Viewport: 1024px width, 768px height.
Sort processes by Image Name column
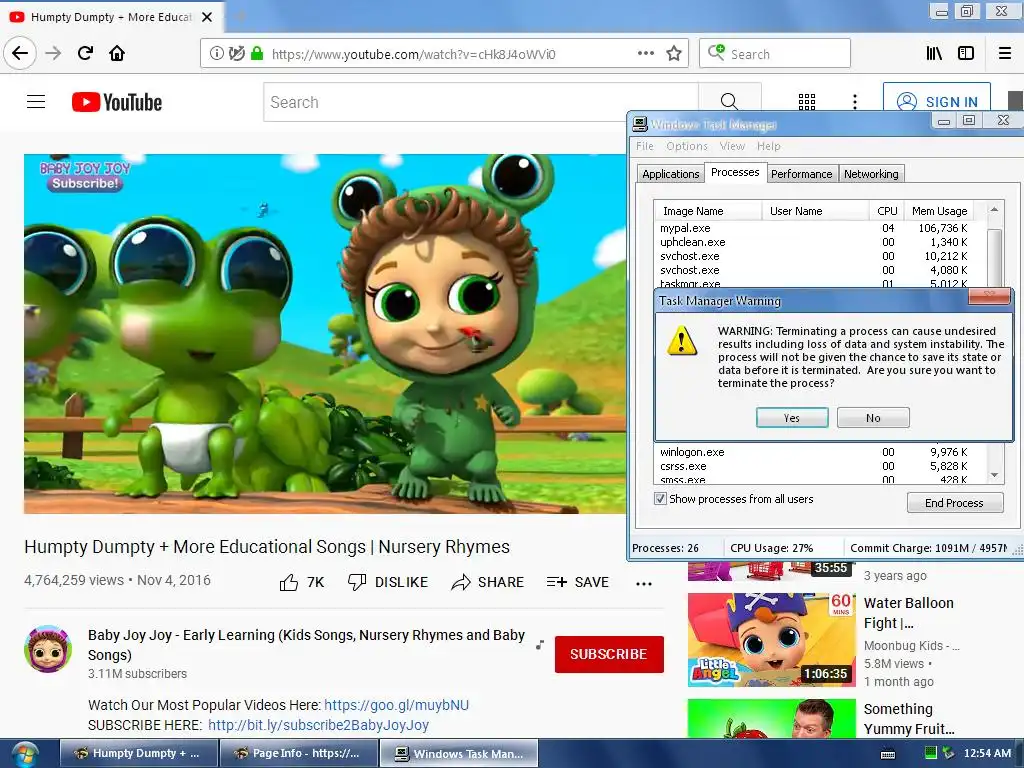pyautogui.click(x=708, y=211)
